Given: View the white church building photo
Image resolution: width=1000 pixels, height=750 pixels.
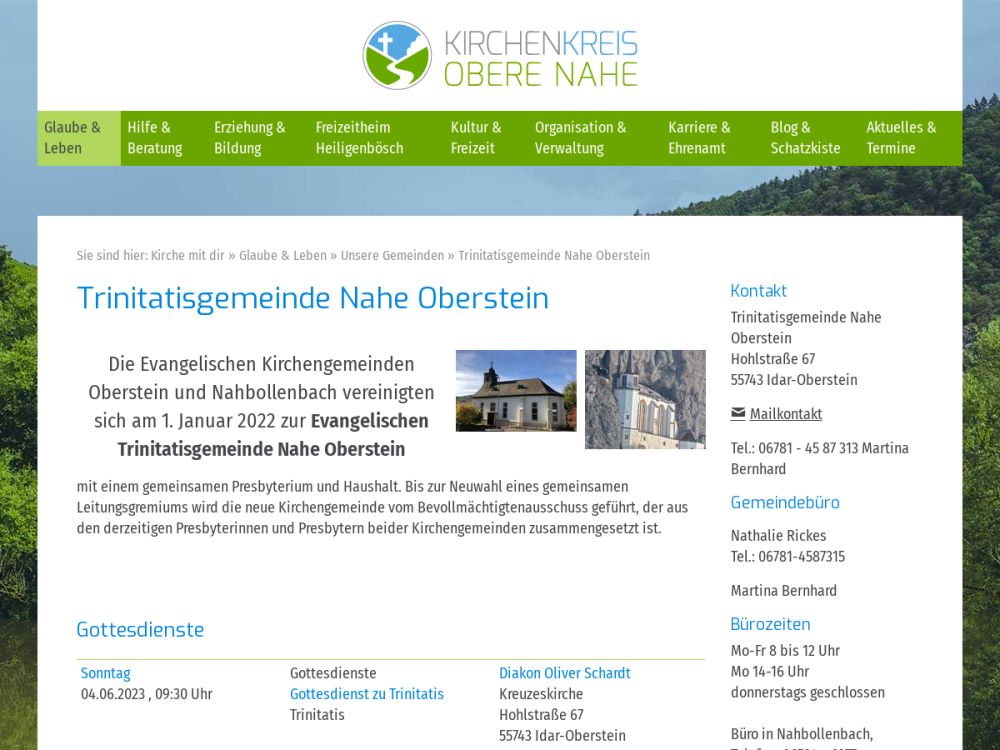Looking at the screenshot, I should (x=516, y=391).
